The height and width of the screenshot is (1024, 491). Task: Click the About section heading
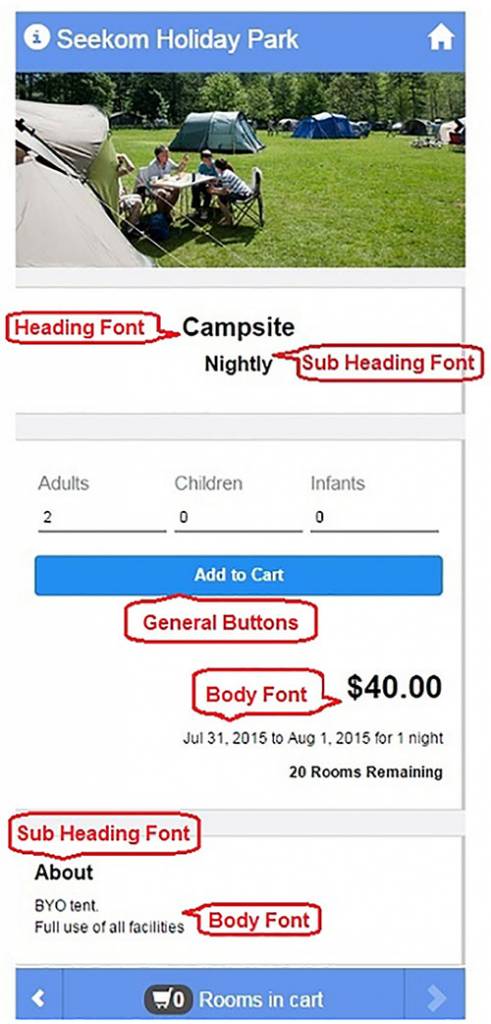(x=64, y=872)
